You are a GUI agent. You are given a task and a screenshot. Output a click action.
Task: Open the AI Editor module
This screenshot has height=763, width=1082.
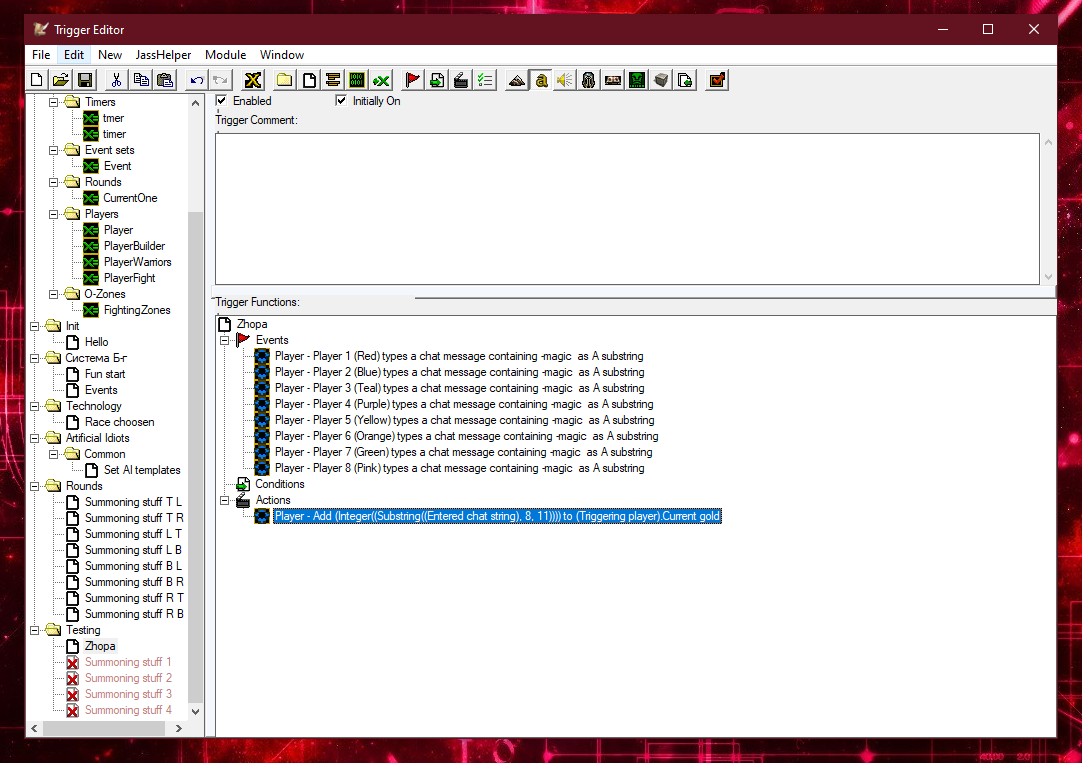(x=637, y=80)
